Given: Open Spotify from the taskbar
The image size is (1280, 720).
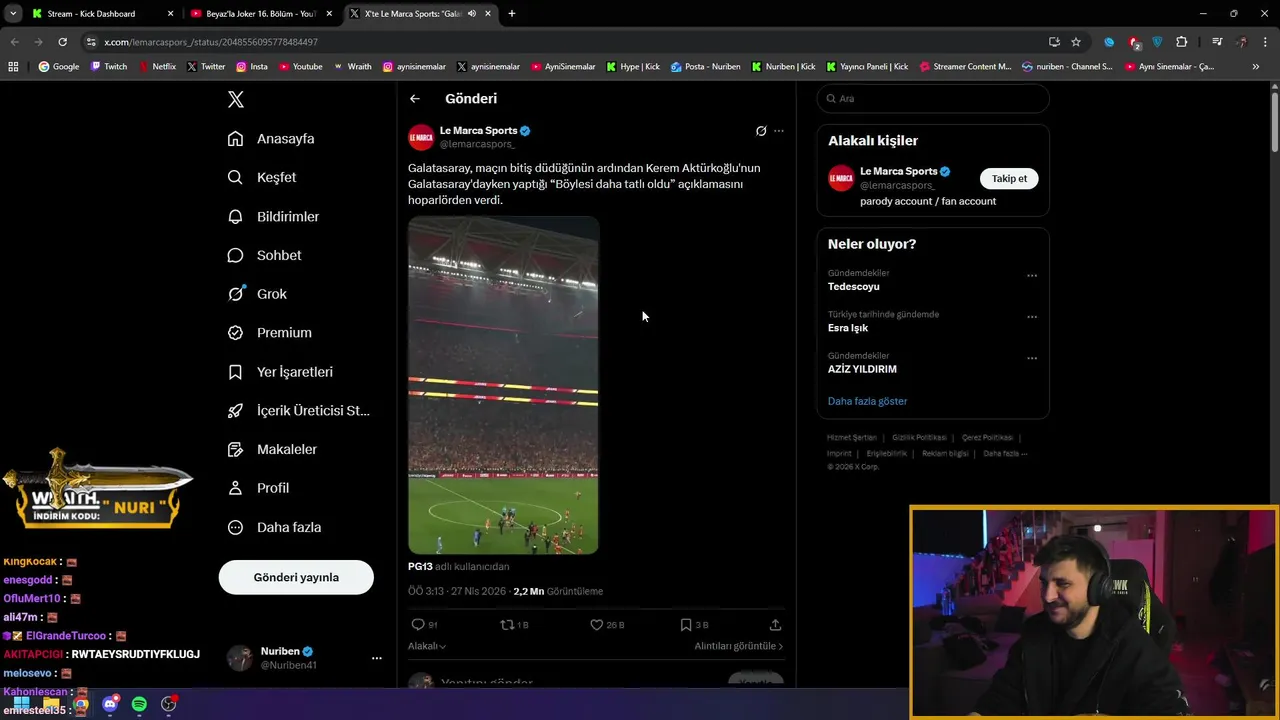Looking at the screenshot, I should click(139, 704).
